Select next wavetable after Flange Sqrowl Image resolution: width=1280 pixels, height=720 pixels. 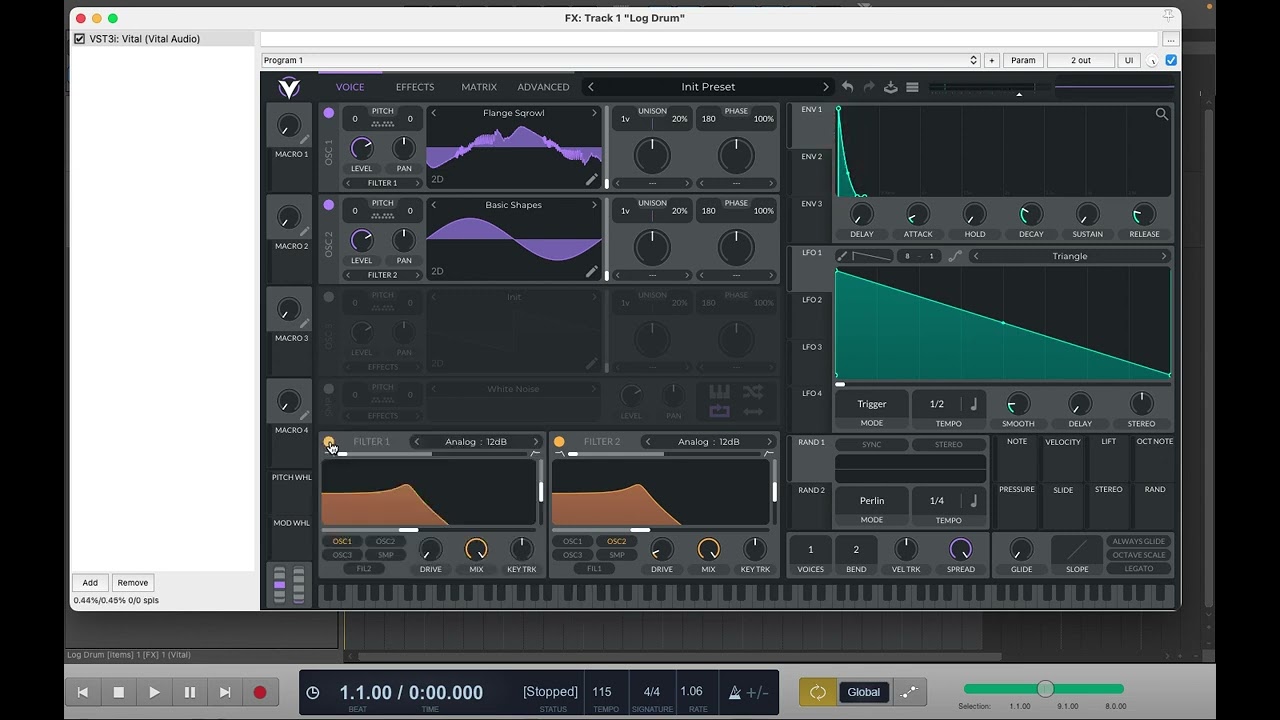[x=593, y=113]
